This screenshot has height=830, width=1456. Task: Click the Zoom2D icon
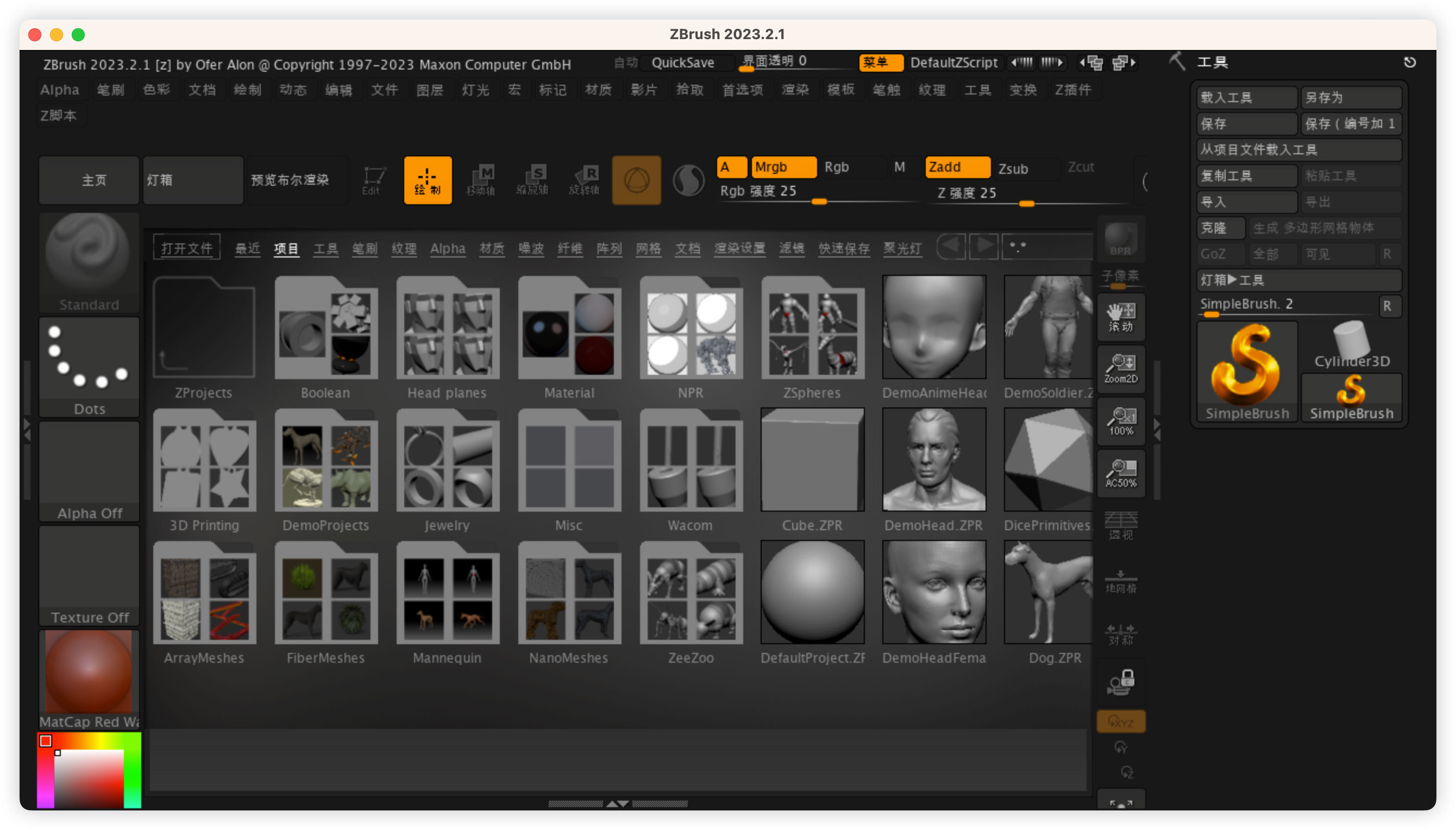tap(1120, 368)
